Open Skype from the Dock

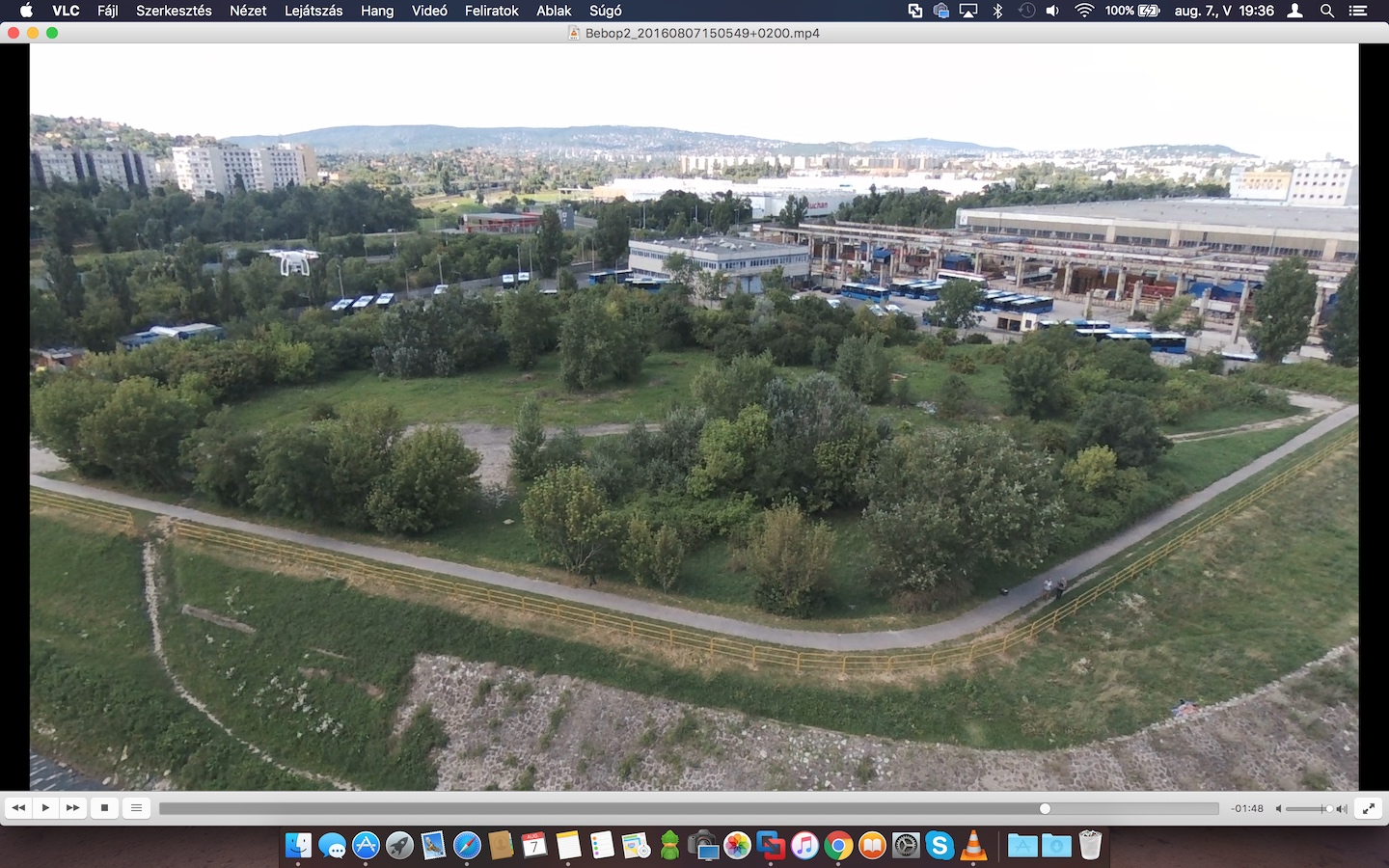(x=940, y=846)
